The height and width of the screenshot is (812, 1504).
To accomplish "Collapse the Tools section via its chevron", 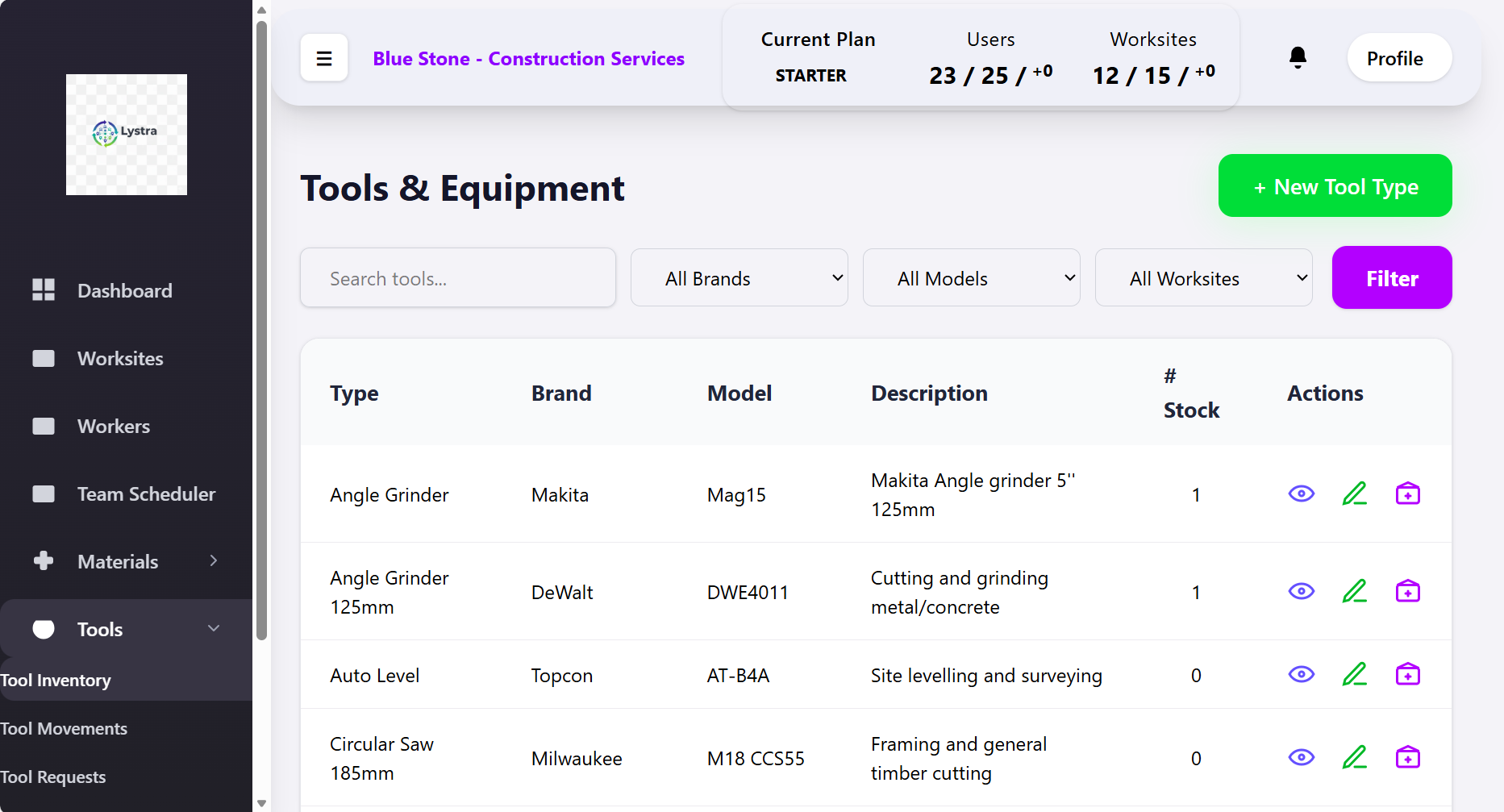I will coord(214,628).
